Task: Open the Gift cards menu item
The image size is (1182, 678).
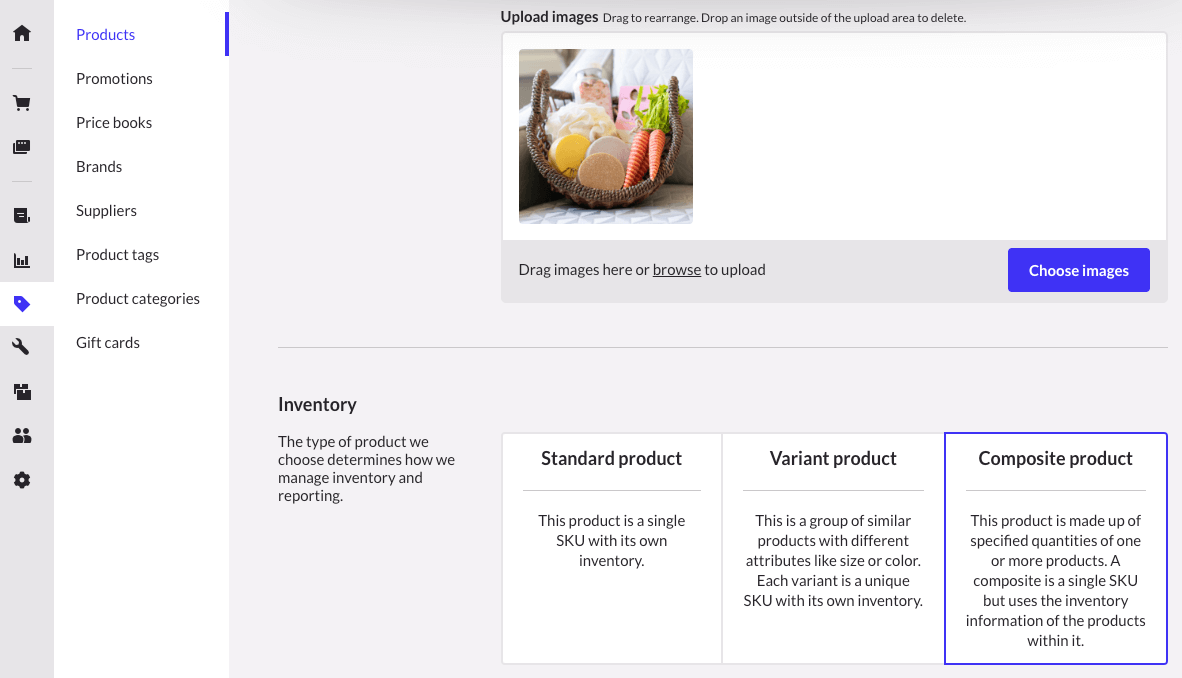Action: click(108, 343)
